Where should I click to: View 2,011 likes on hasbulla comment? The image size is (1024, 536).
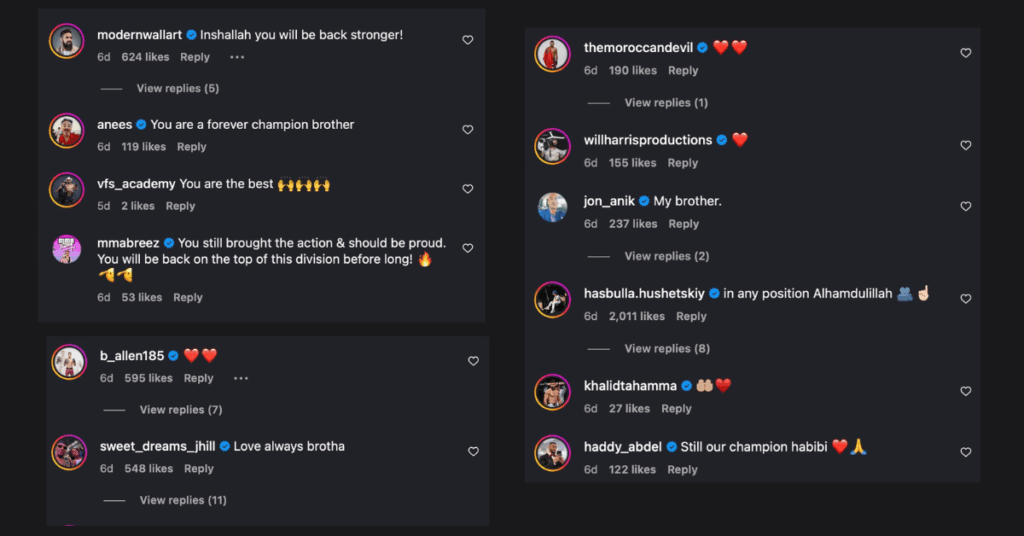(636, 316)
